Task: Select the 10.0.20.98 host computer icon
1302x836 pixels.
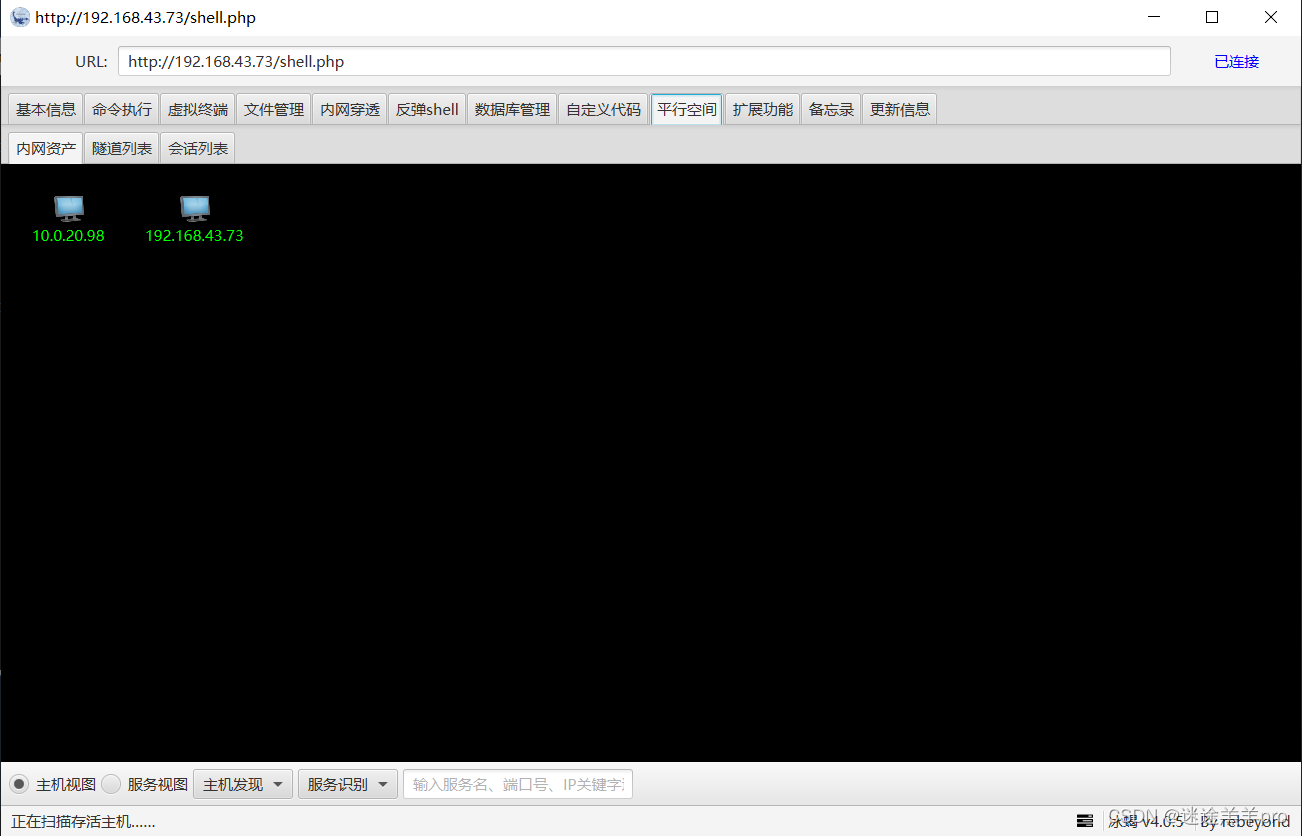Action: [x=68, y=208]
